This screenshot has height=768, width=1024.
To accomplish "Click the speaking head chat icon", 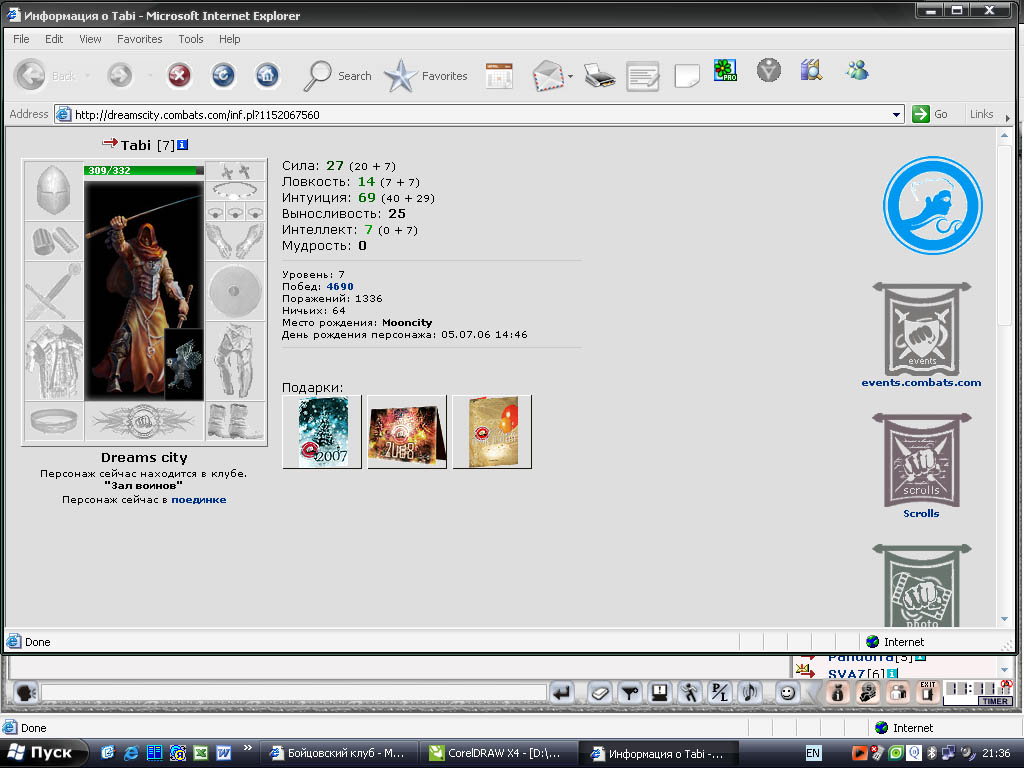I will (25, 693).
